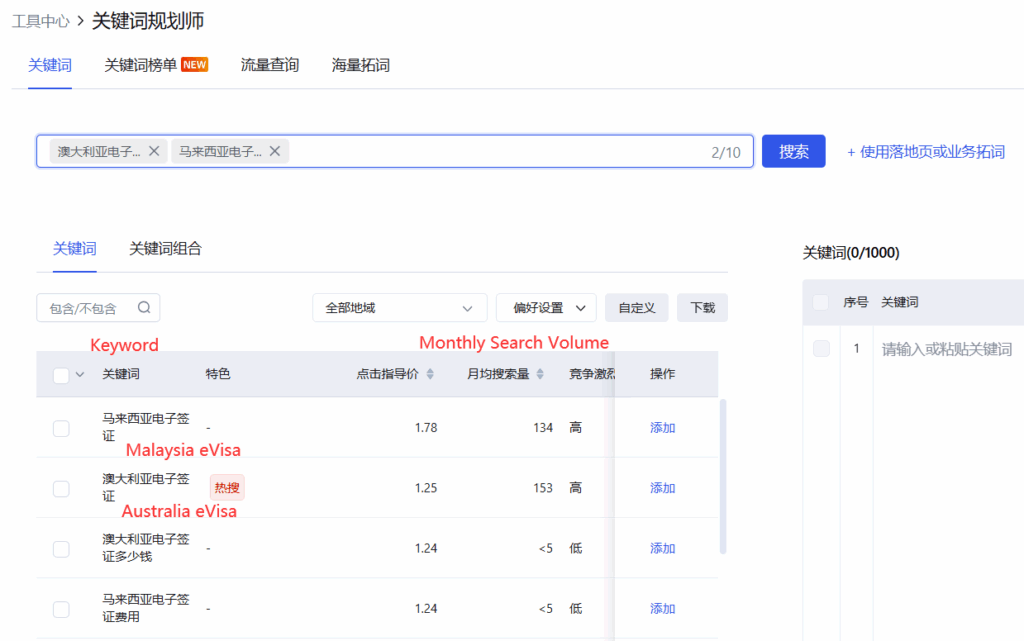This screenshot has height=641, width=1024.
Task: Check the 马来西亚电子签证 row checkbox
Action: pyautogui.click(x=61, y=428)
